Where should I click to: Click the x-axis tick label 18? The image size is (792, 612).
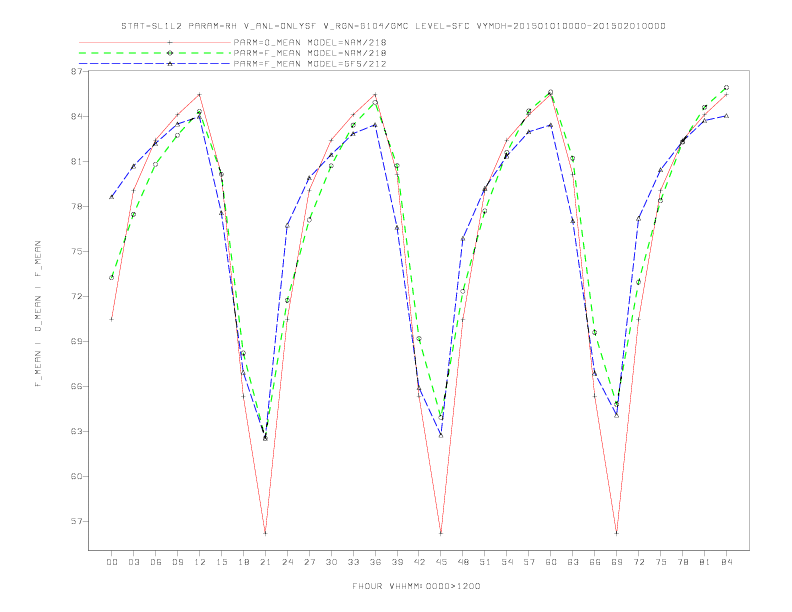(x=243, y=562)
